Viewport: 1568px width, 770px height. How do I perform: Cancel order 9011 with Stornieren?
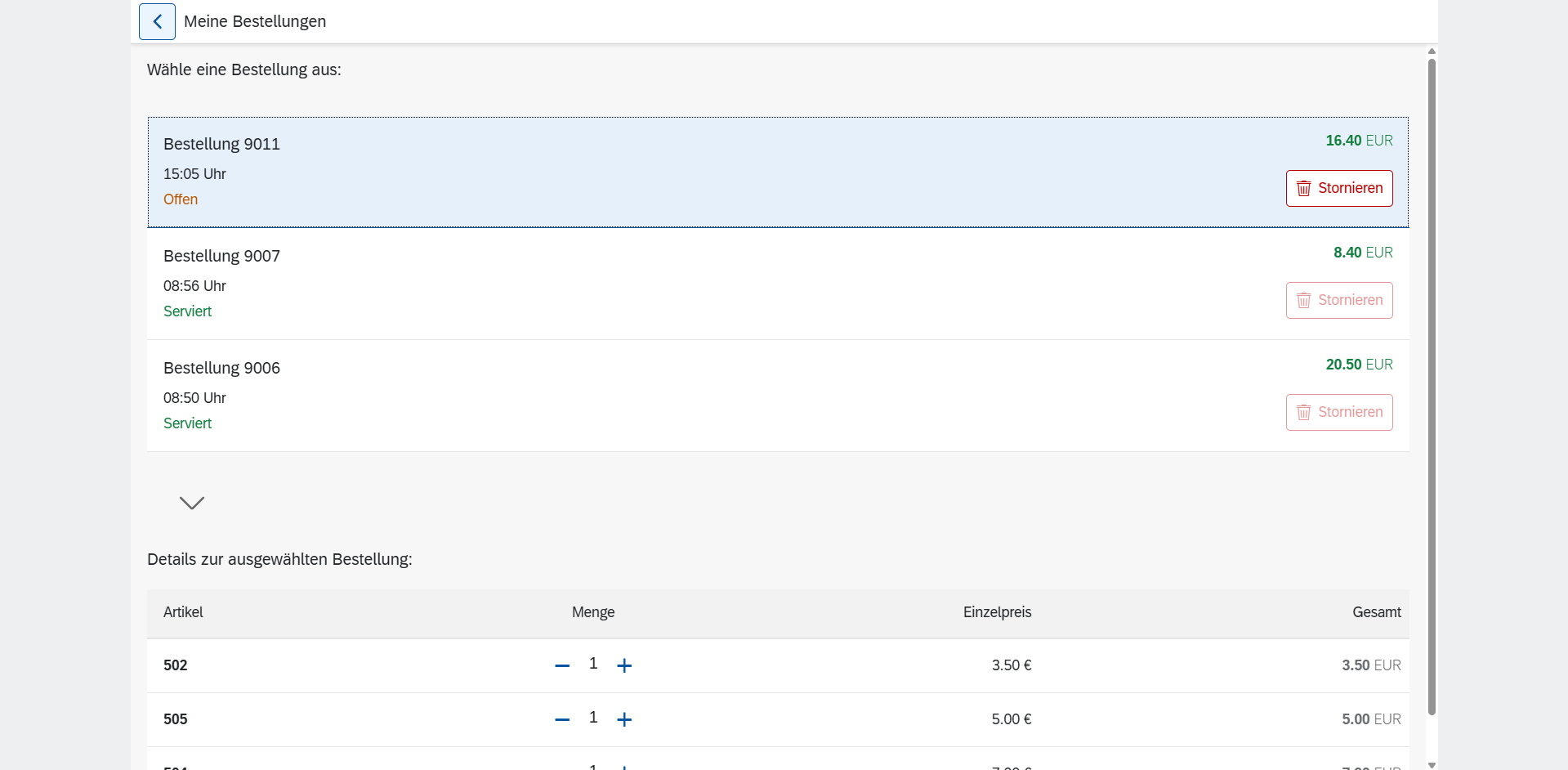click(x=1338, y=189)
